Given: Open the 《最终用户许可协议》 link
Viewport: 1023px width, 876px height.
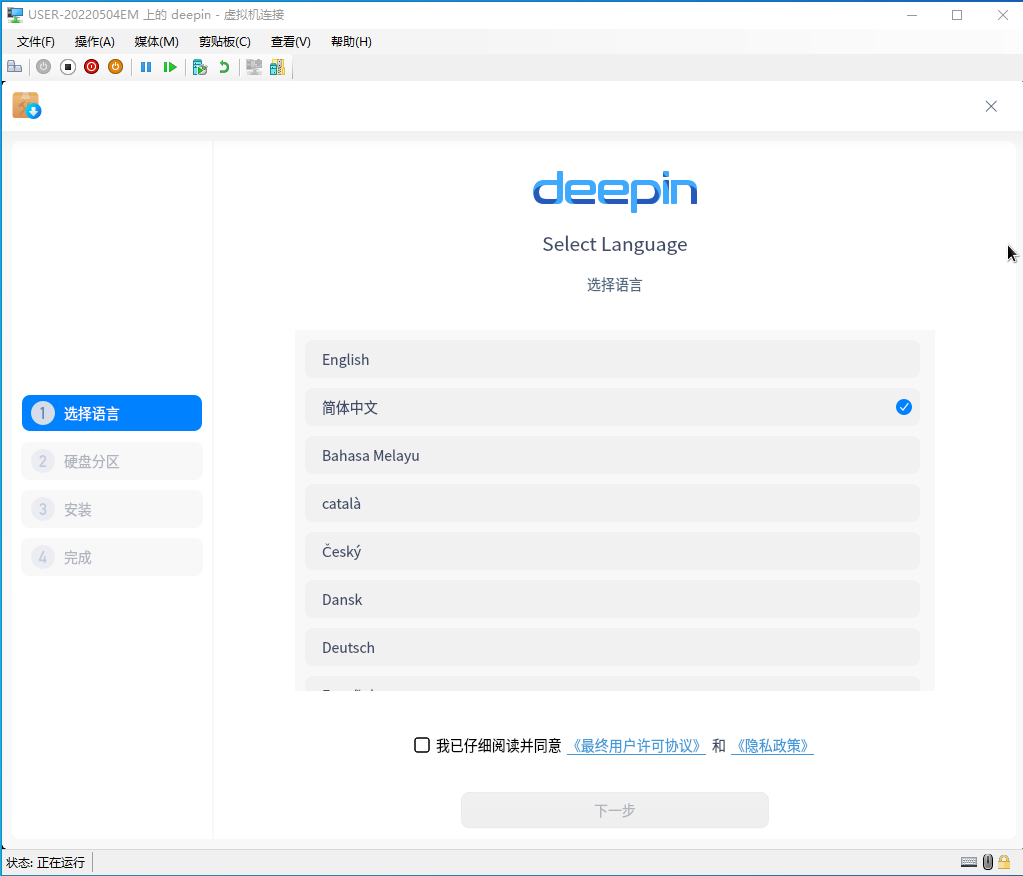Looking at the screenshot, I should pyautogui.click(x=636, y=746).
